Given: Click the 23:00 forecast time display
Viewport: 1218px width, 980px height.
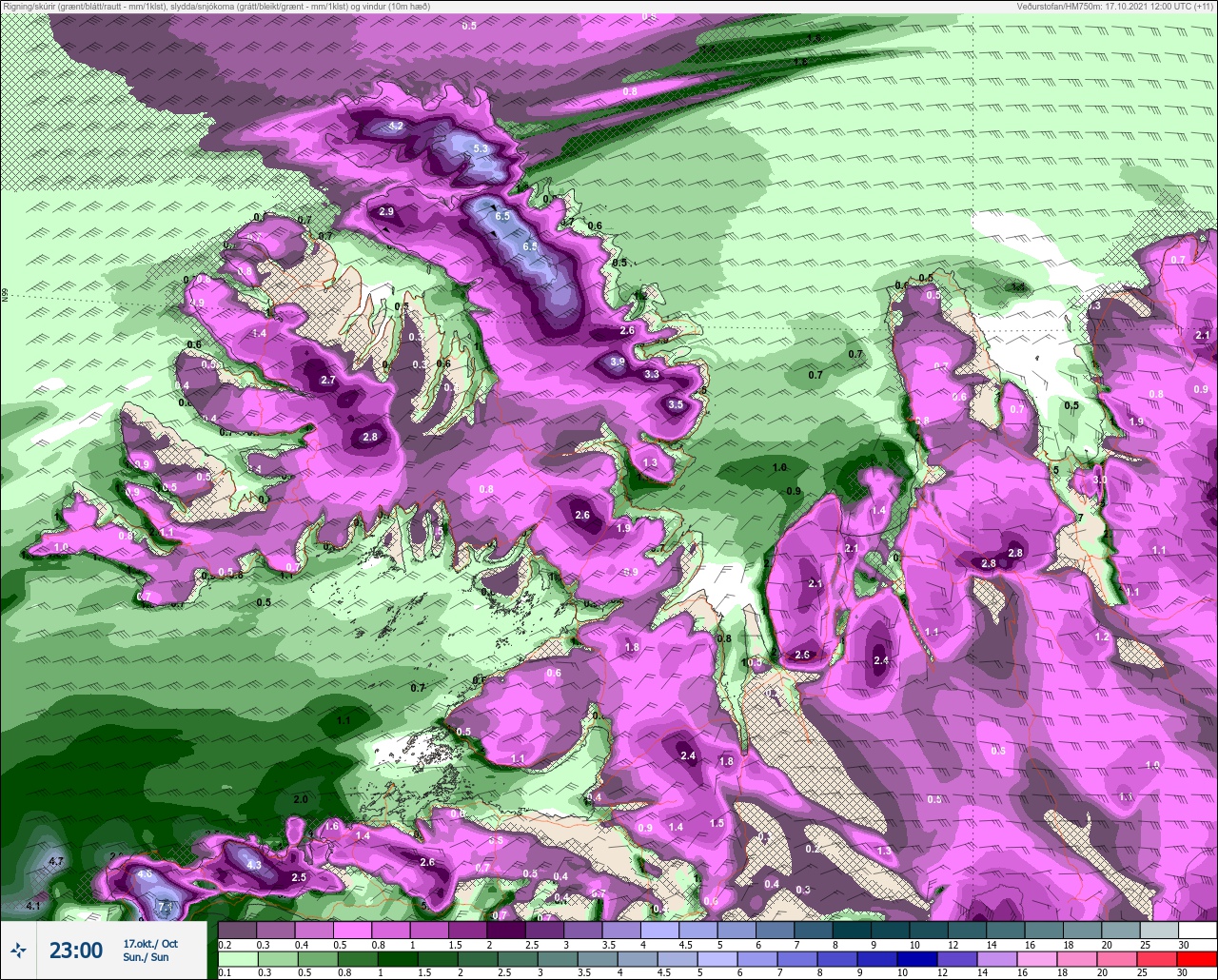Looking at the screenshot, I should pos(76,951).
